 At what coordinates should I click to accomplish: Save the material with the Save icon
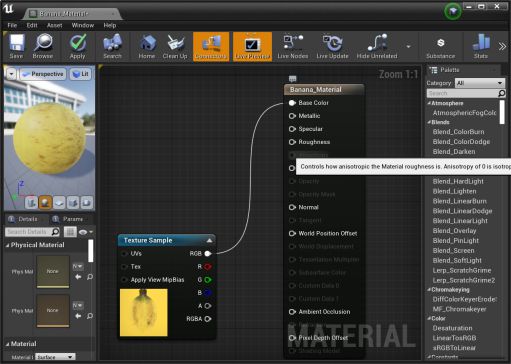(16, 47)
